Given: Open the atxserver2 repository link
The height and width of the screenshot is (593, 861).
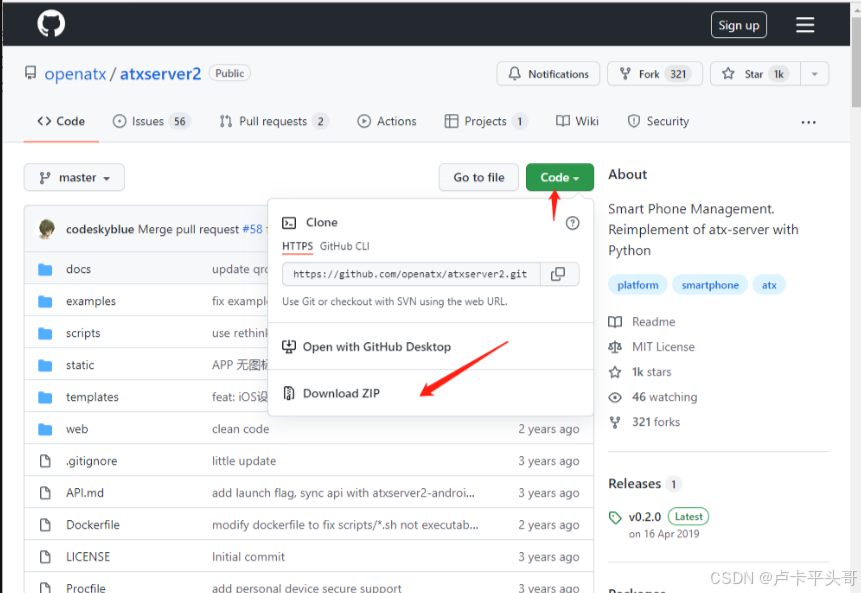Looking at the screenshot, I should tap(160, 74).
